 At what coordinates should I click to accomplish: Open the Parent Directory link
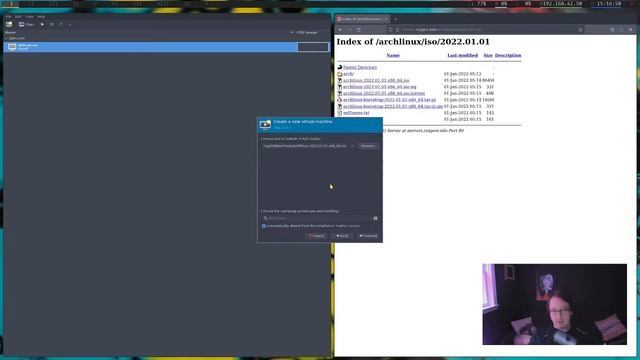[x=360, y=67]
